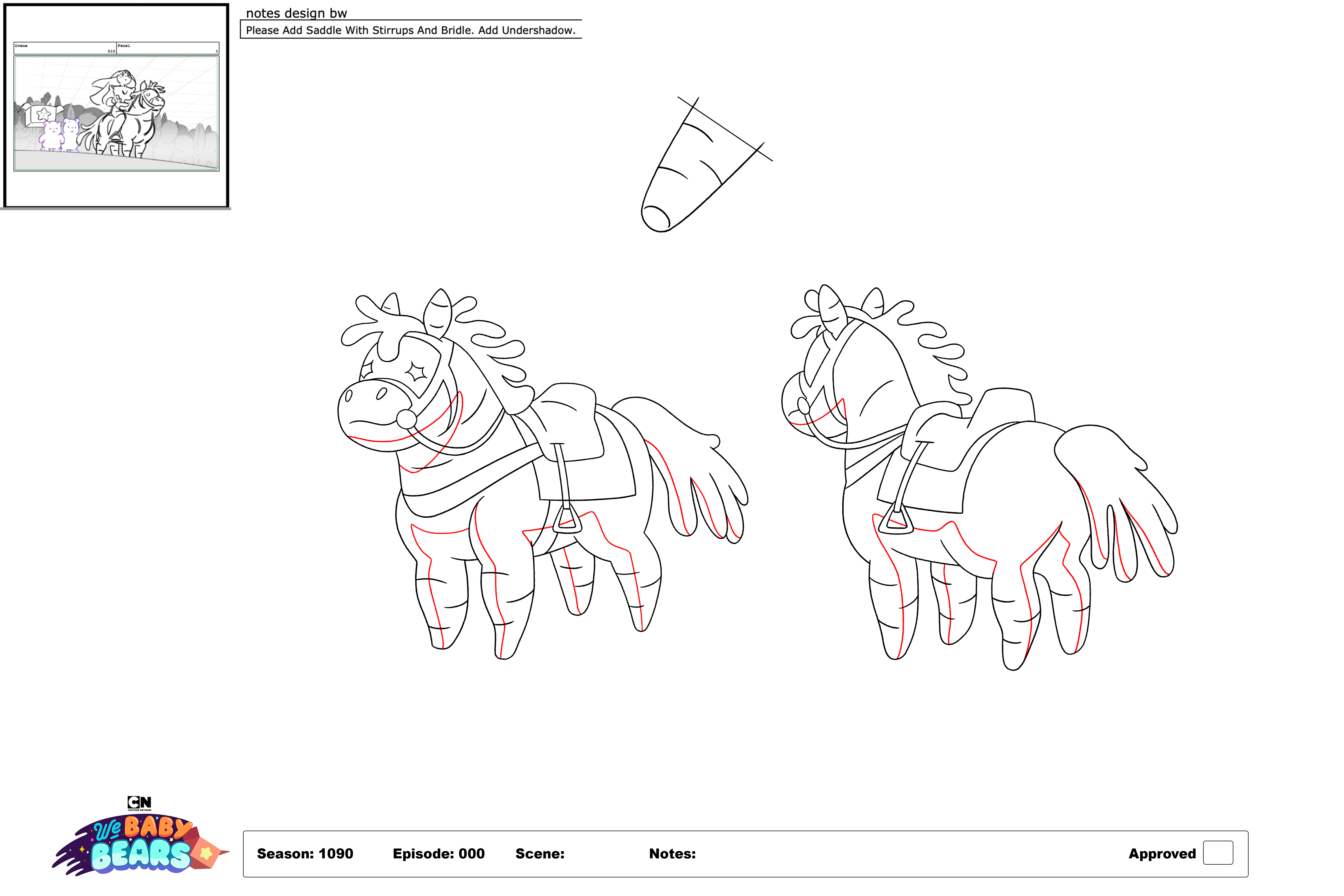Click the left horse's star-shaped eye
The width and height of the screenshot is (1344, 896).
[x=416, y=373]
